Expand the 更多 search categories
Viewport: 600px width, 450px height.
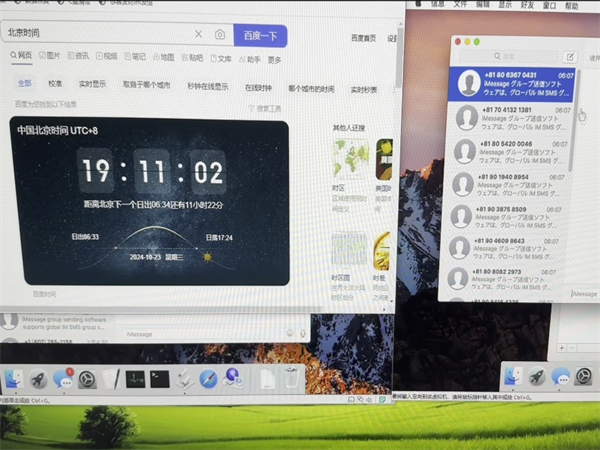[x=273, y=58]
